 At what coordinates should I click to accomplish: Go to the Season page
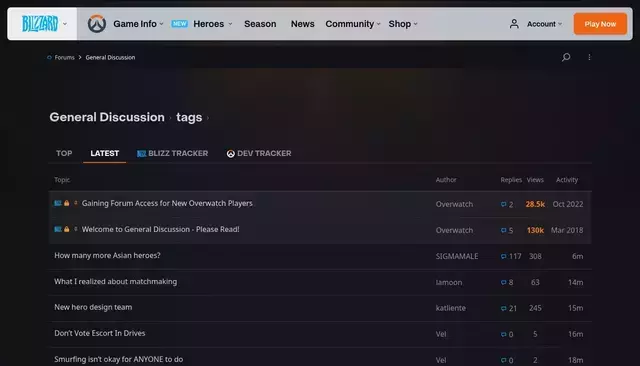pyautogui.click(x=260, y=24)
